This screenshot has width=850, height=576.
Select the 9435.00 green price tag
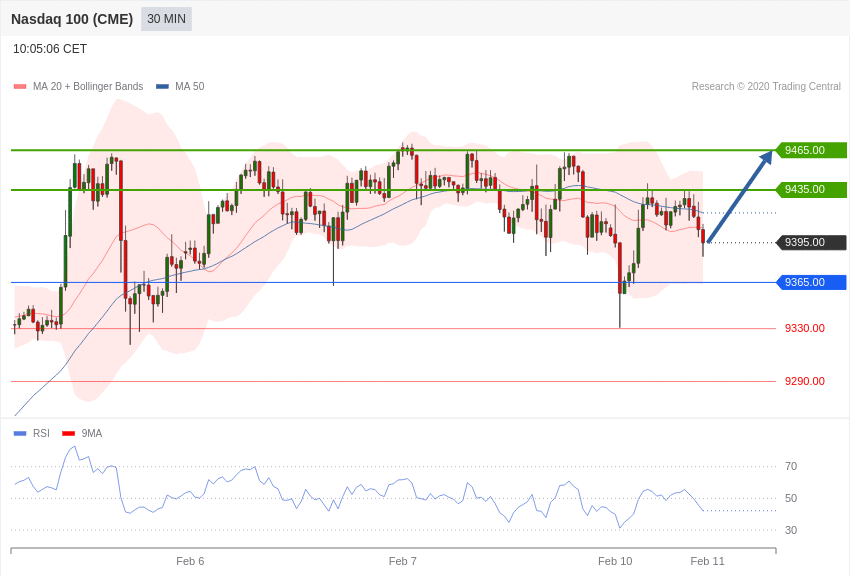coord(812,190)
